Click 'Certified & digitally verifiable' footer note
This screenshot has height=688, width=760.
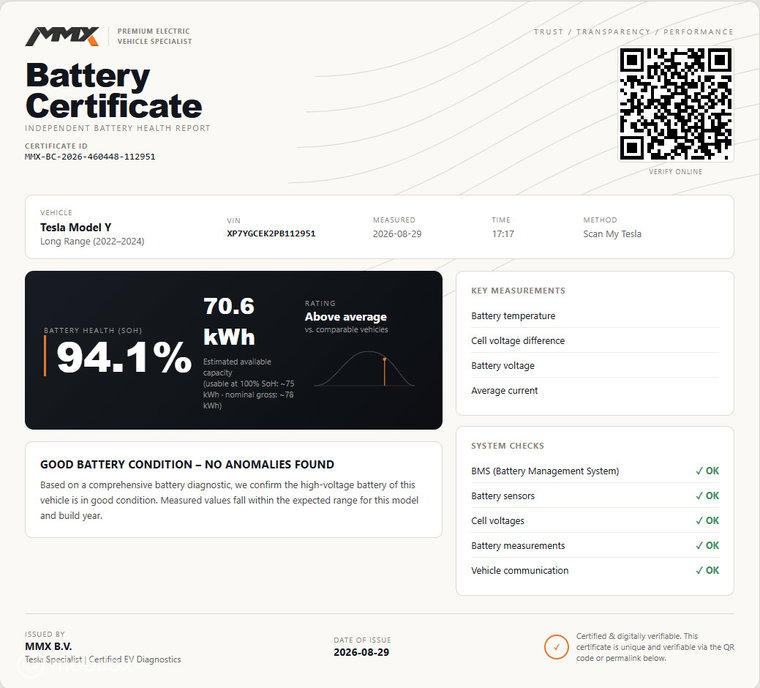[655, 647]
